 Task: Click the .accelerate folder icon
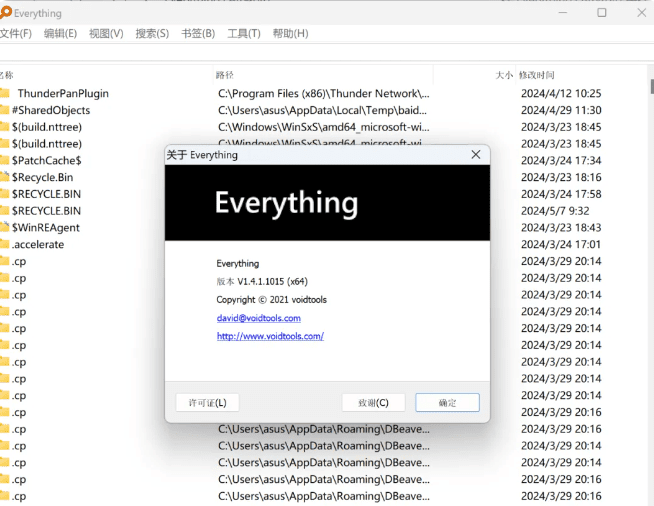point(5,244)
